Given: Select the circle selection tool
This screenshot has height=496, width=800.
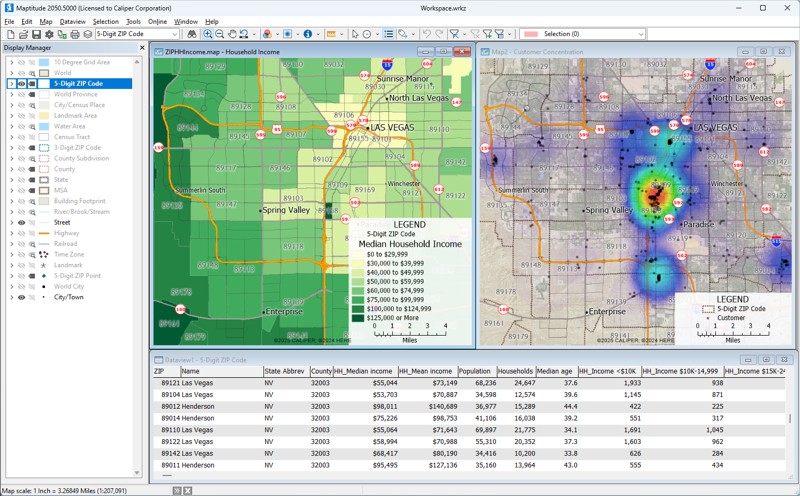Looking at the screenshot, I should (x=367, y=34).
